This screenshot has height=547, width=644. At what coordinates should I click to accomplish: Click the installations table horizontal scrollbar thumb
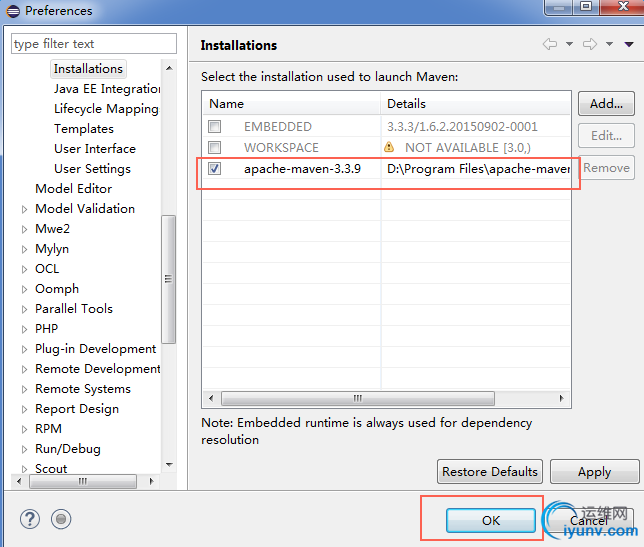[x=358, y=398]
